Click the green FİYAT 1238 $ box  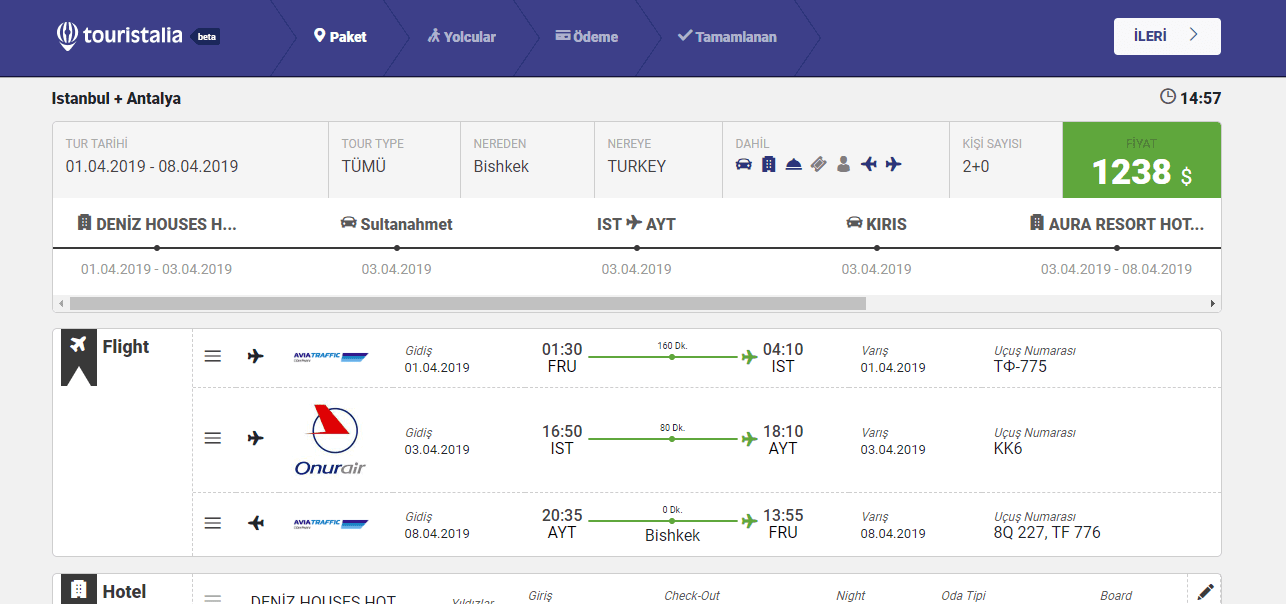1141,160
